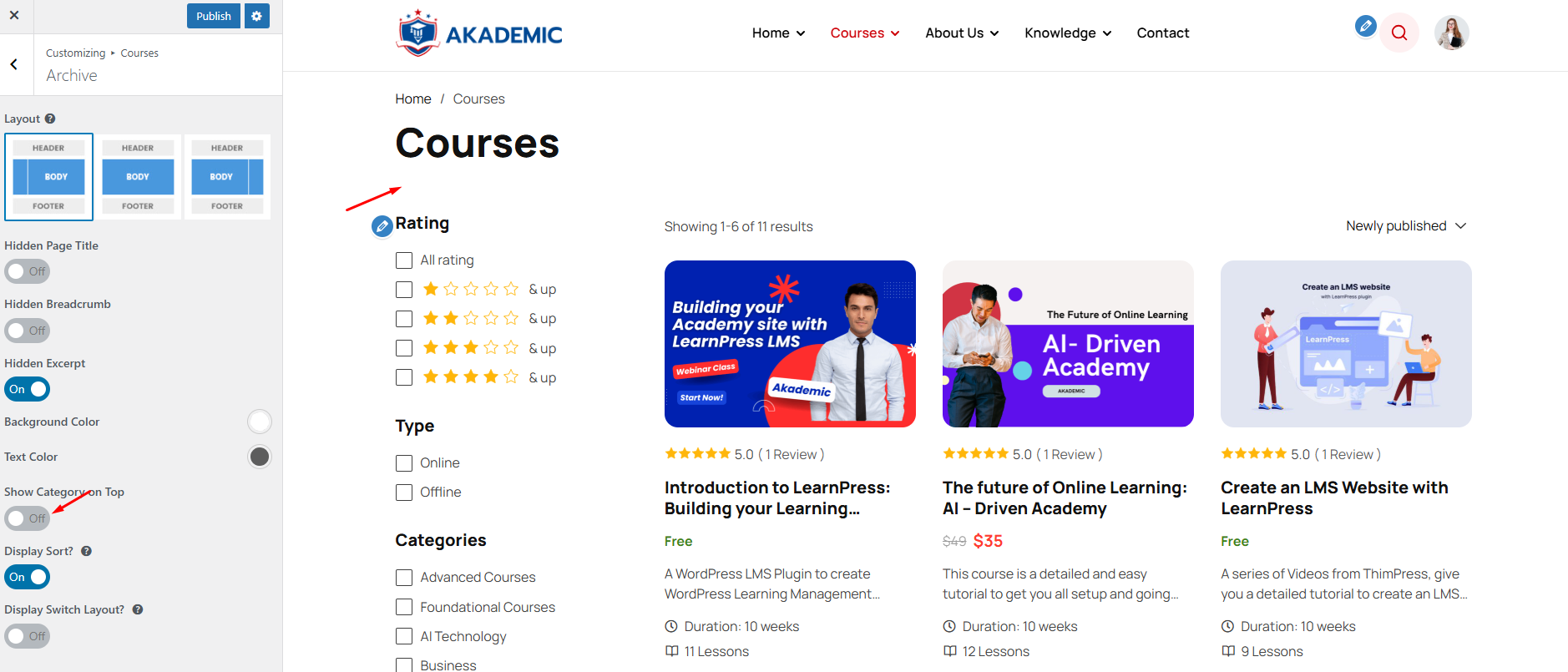This screenshot has width=1568, height=672.
Task: Toggle the Hidden Page Title switch
Action: click(28, 271)
